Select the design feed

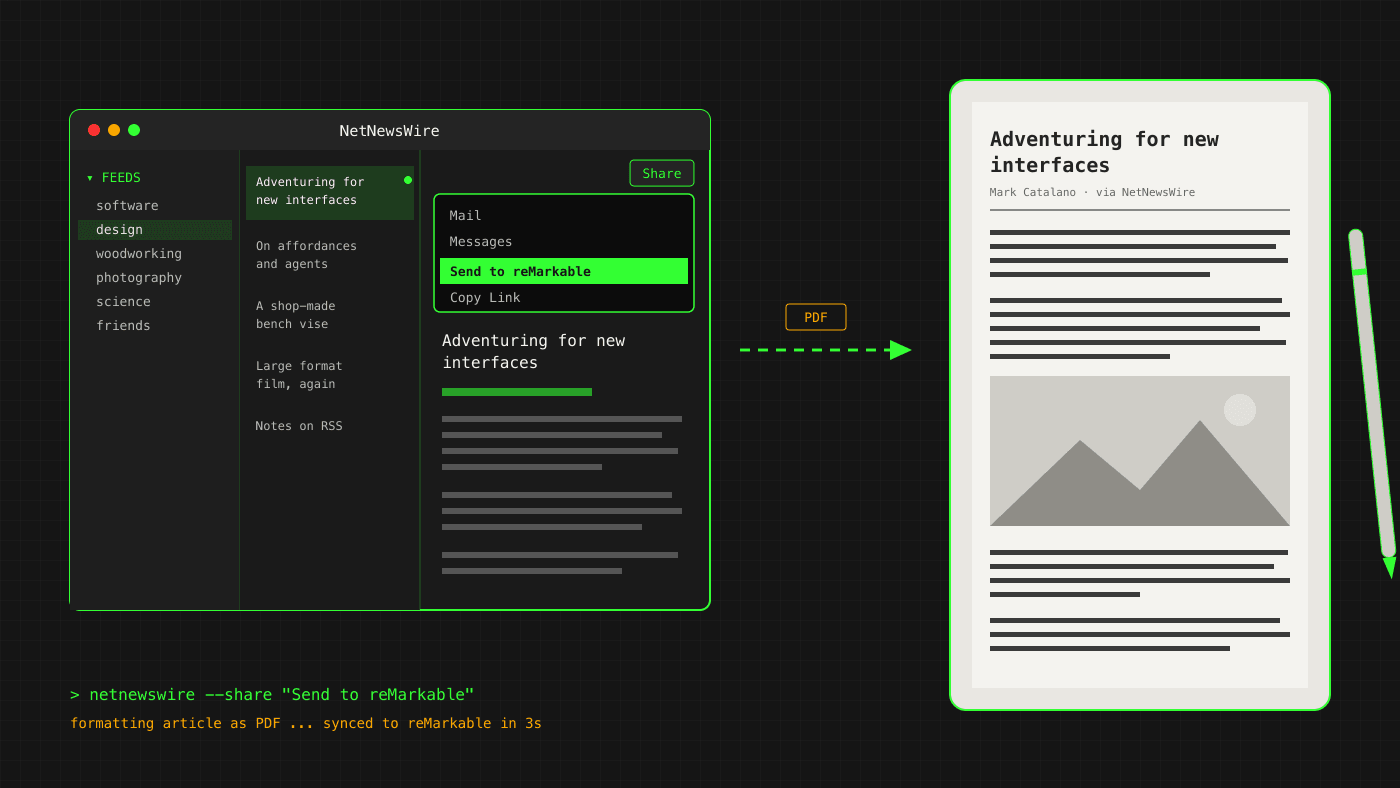point(155,229)
